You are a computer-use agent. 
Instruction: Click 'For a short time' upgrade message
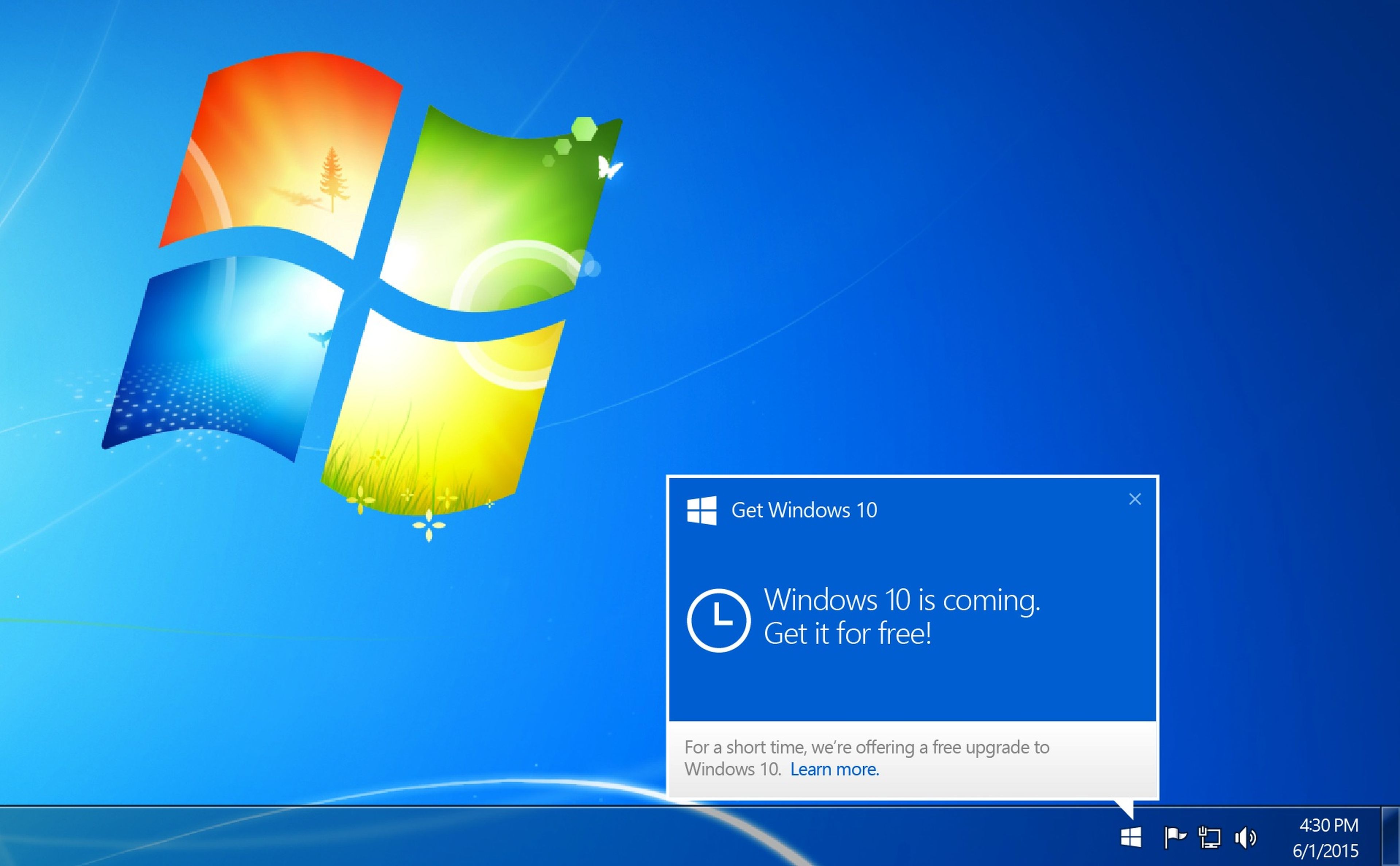tap(866, 758)
